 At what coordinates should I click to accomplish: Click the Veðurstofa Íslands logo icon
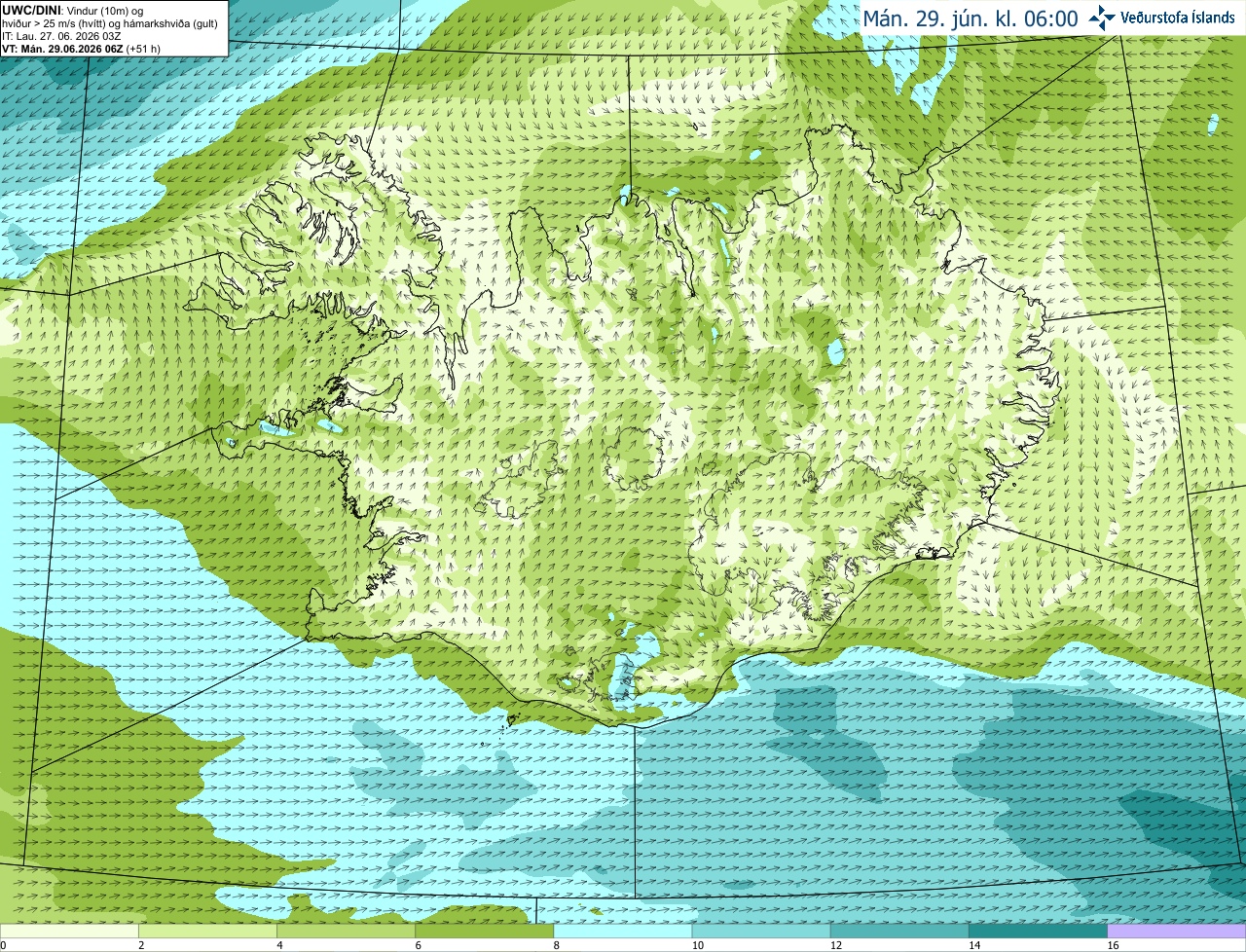[x=1102, y=18]
